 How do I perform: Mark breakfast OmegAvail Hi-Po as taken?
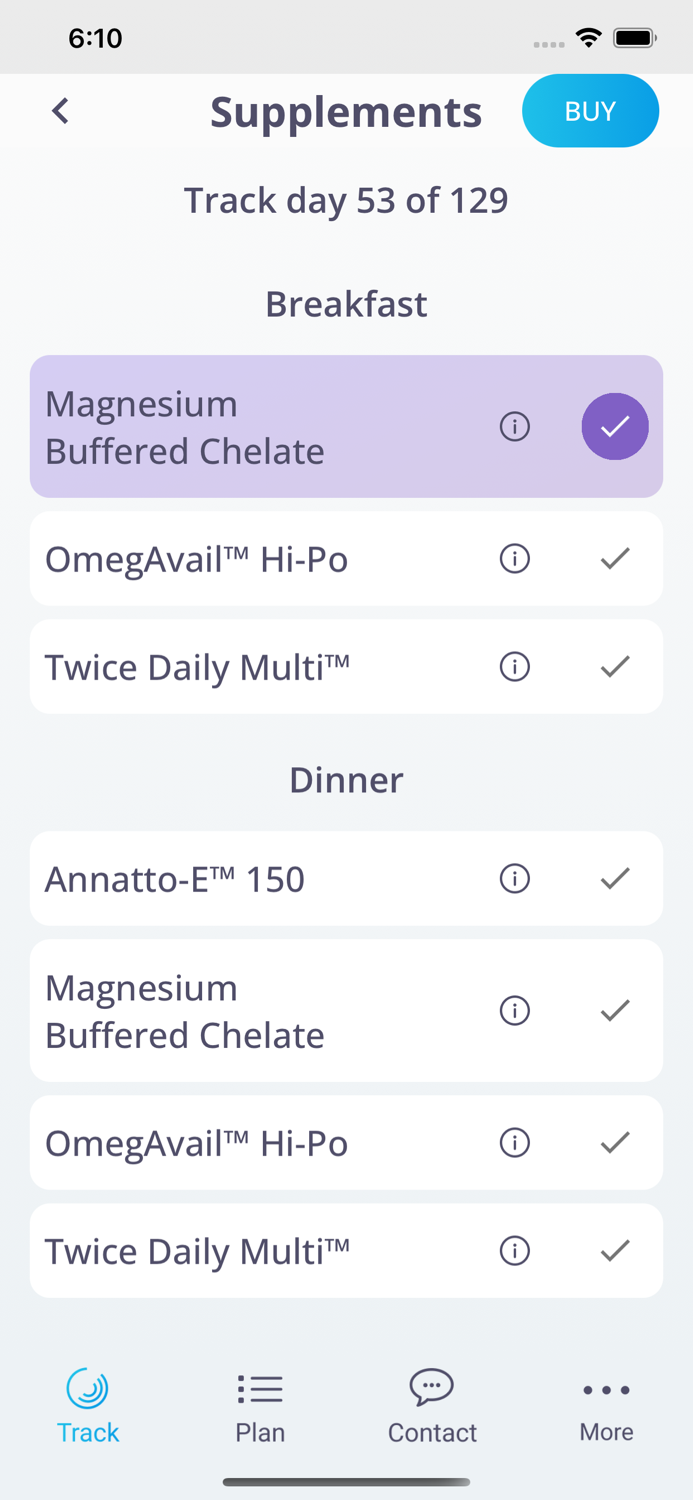[x=615, y=559]
